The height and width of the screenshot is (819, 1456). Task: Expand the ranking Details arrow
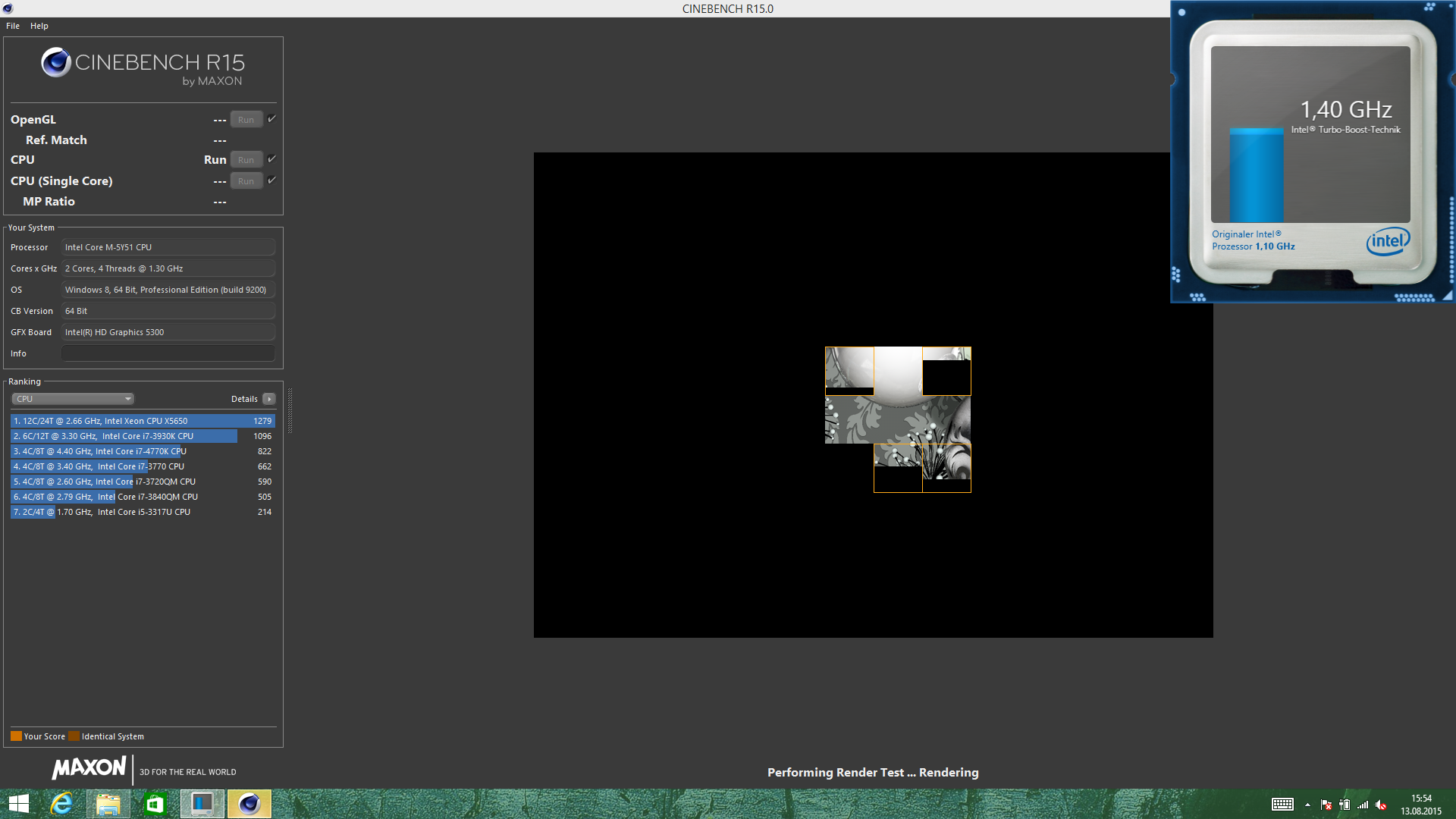pos(269,399)
